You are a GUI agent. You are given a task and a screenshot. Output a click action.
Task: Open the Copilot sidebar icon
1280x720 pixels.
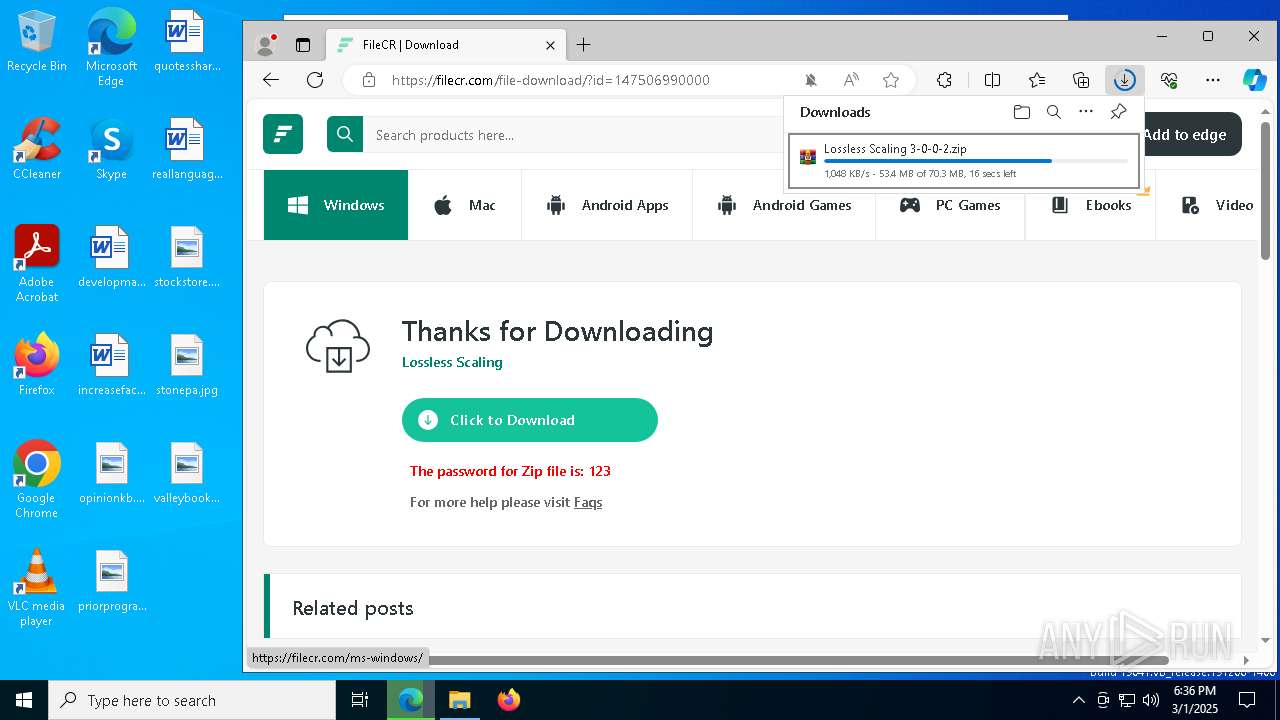click(1254, 80)
